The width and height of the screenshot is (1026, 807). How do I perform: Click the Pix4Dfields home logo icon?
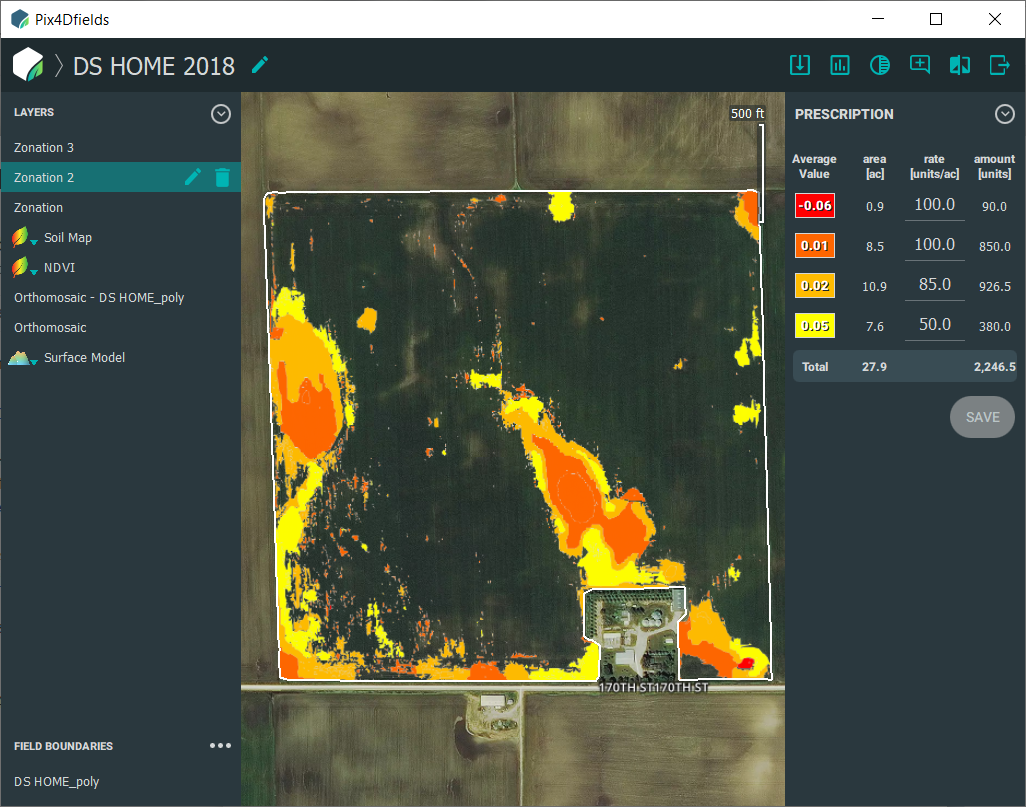pos(28,65)
